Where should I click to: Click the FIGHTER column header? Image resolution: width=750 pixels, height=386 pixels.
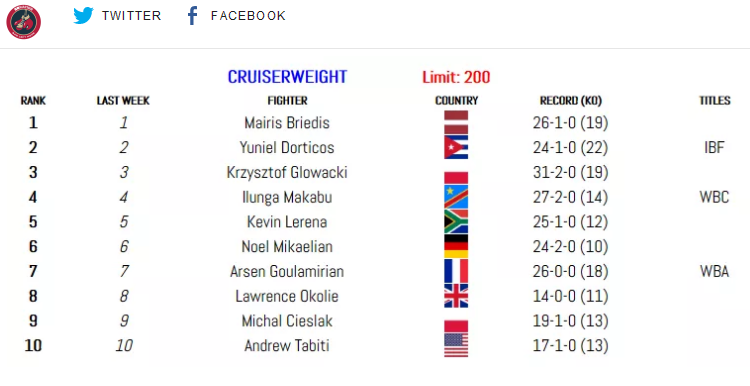(x=287, y=101)
